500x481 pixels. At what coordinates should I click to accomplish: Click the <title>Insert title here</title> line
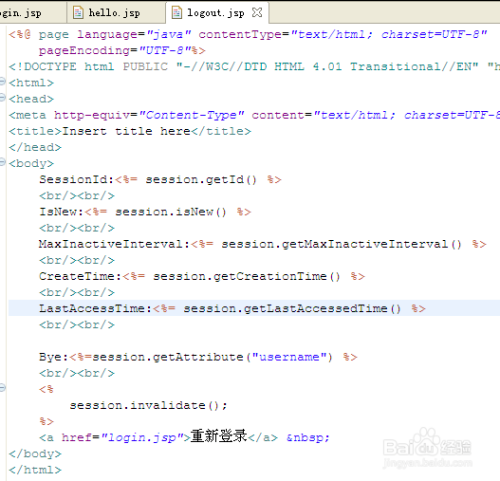130,131
